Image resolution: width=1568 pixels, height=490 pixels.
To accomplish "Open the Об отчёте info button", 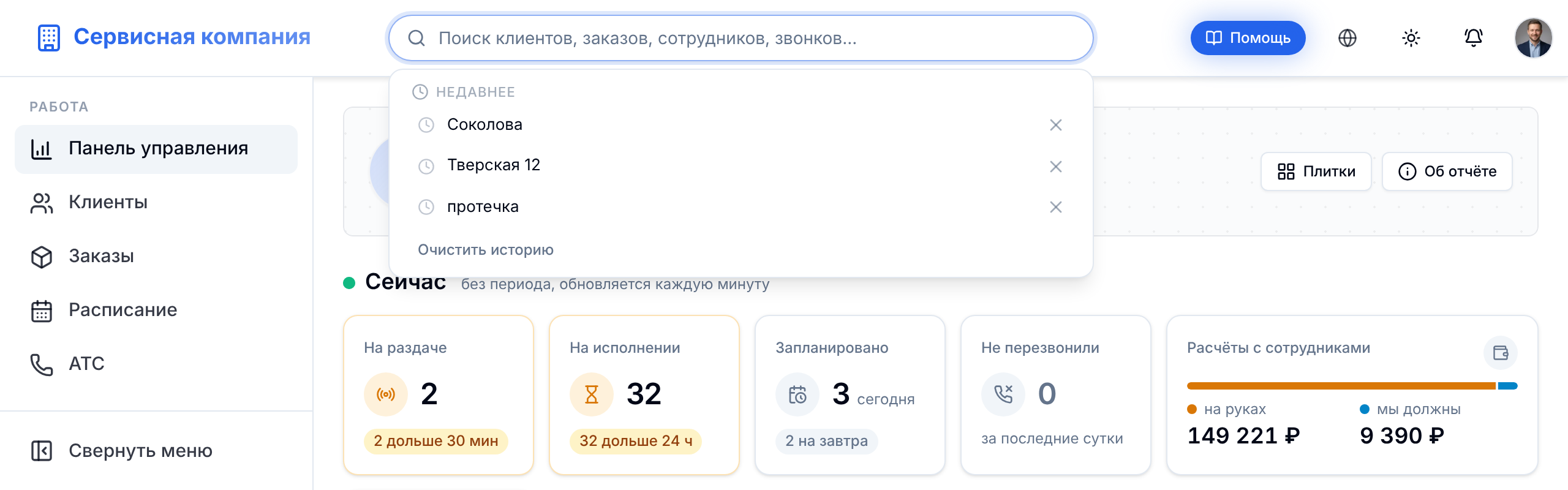I will click(1447, 171).
